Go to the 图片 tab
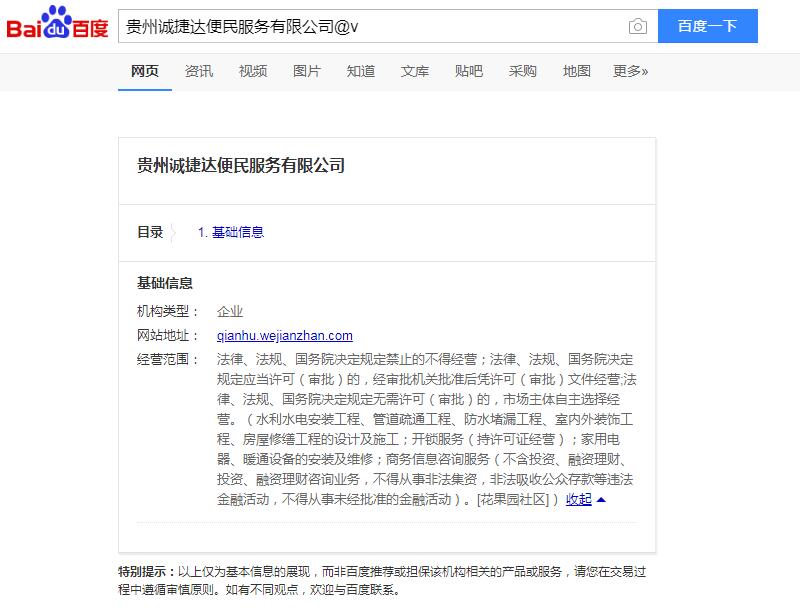 click(x=307, y=71)
